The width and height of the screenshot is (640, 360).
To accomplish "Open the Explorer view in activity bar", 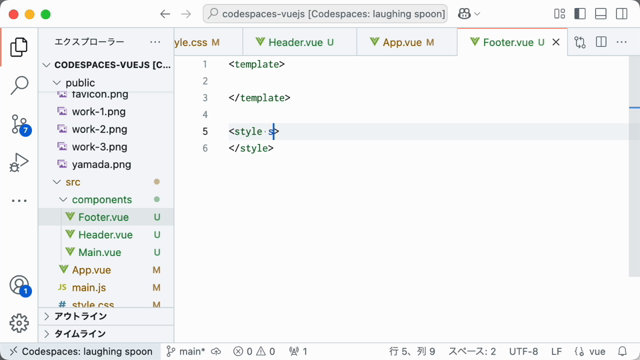I will [19, 47].
